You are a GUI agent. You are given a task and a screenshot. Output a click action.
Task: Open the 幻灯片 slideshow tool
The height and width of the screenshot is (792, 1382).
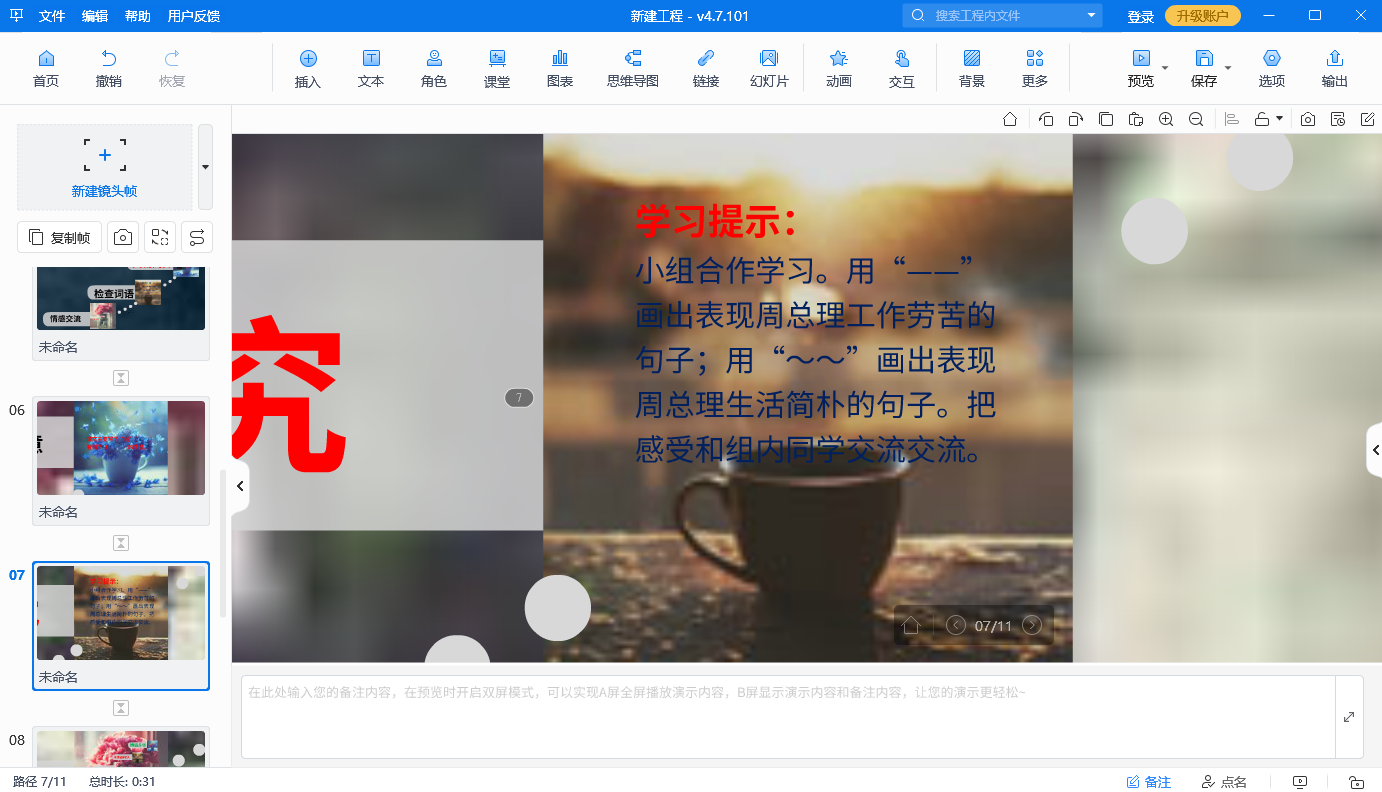pyautogui.click(x=769, y=68)
